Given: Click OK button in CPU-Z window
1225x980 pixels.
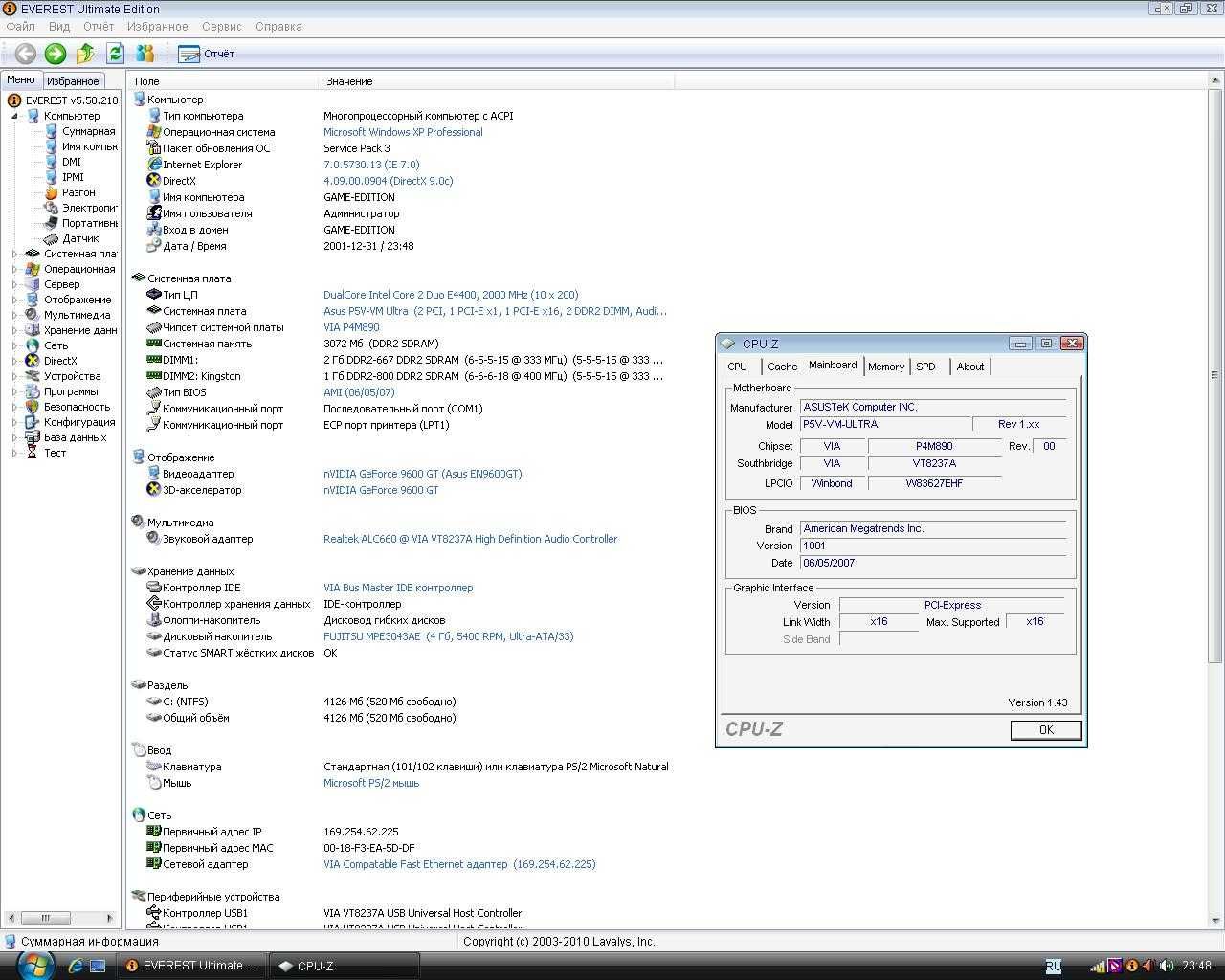Looking at the screenshot, I should (1046, 729).
